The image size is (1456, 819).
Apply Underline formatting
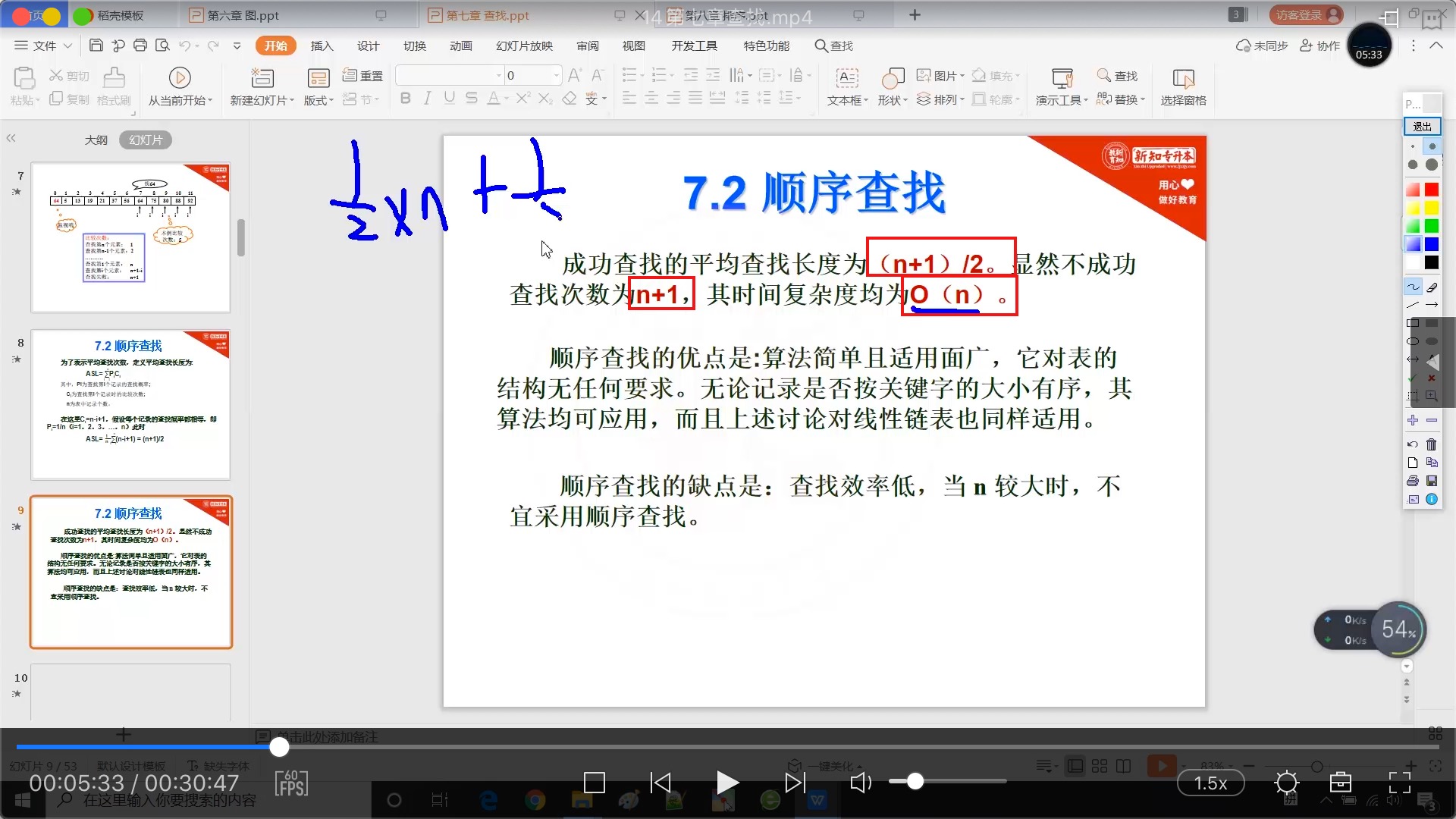pyautogui.click(x=450, y=98)
